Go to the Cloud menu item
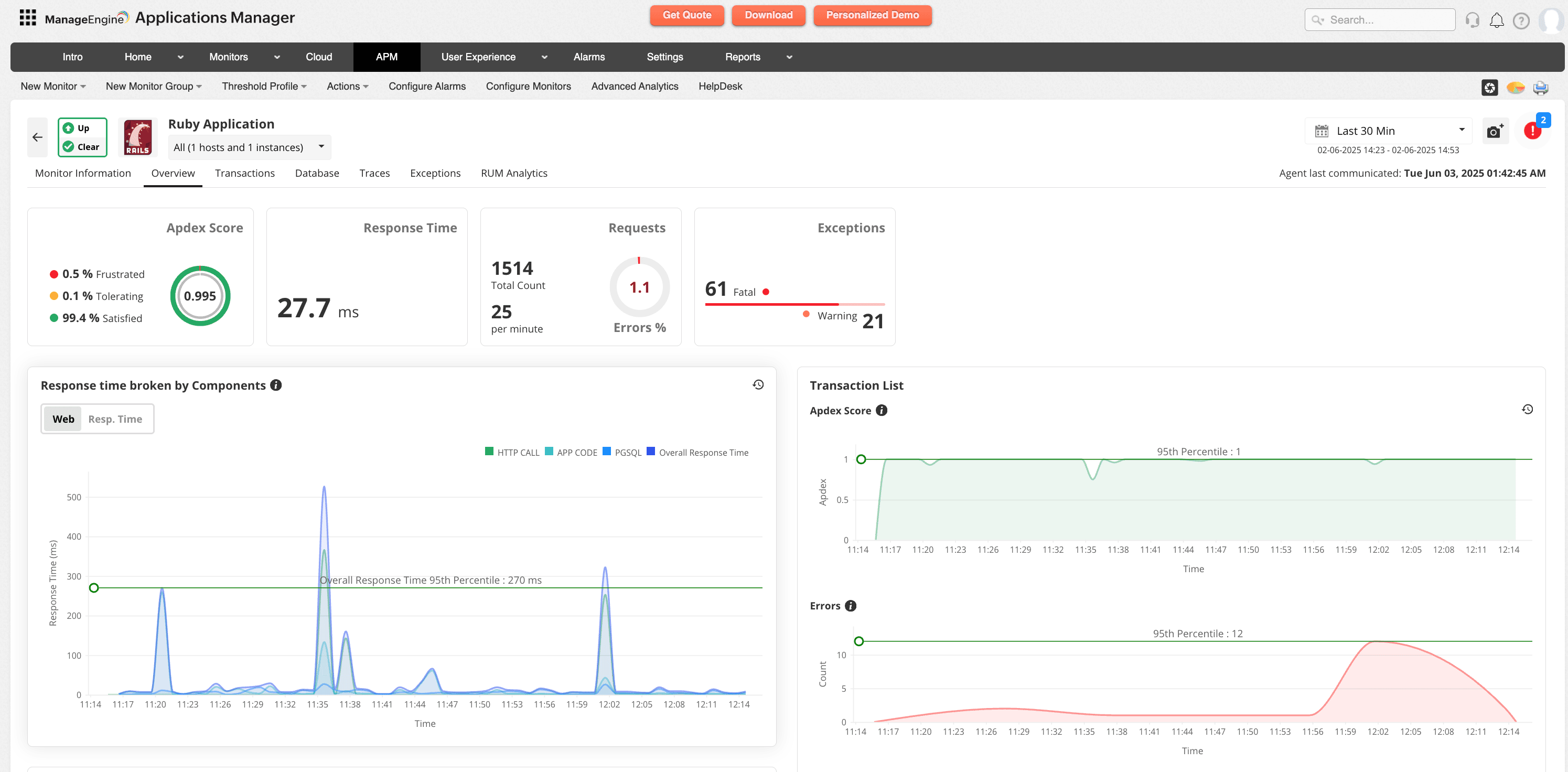1568x772 pixels. (318, 57)
